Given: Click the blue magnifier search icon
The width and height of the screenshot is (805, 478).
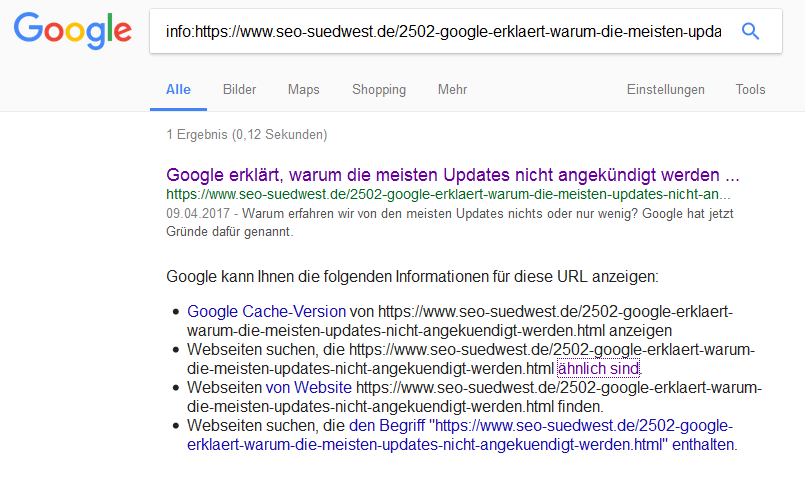Looking at the screenshot, I should tap(750, 32).
